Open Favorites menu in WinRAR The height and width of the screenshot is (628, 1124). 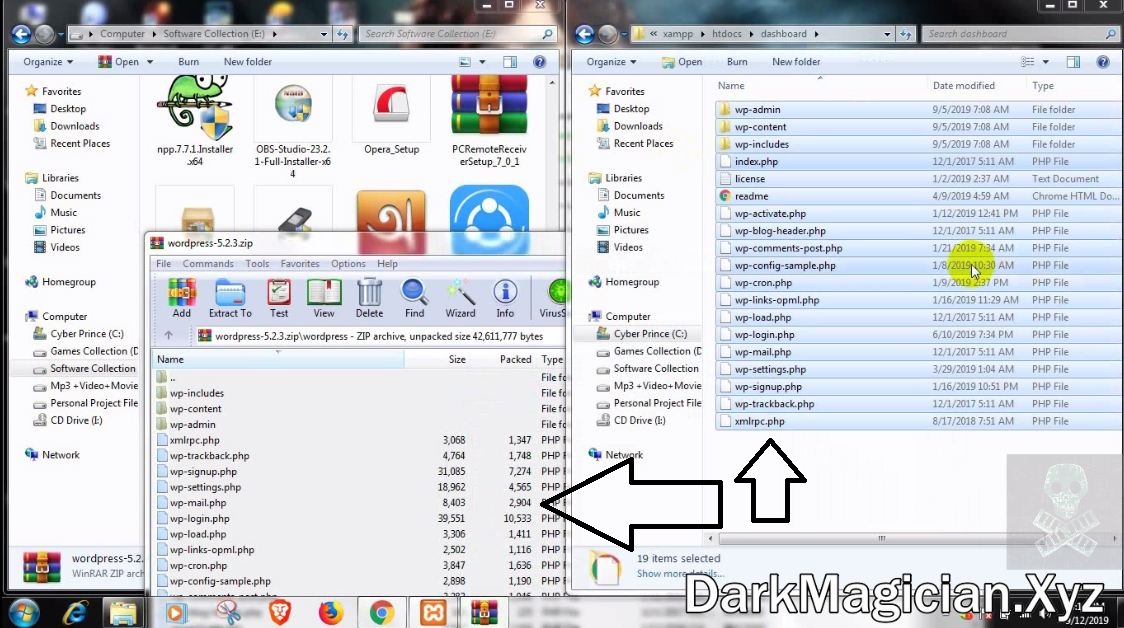(300, 264)
